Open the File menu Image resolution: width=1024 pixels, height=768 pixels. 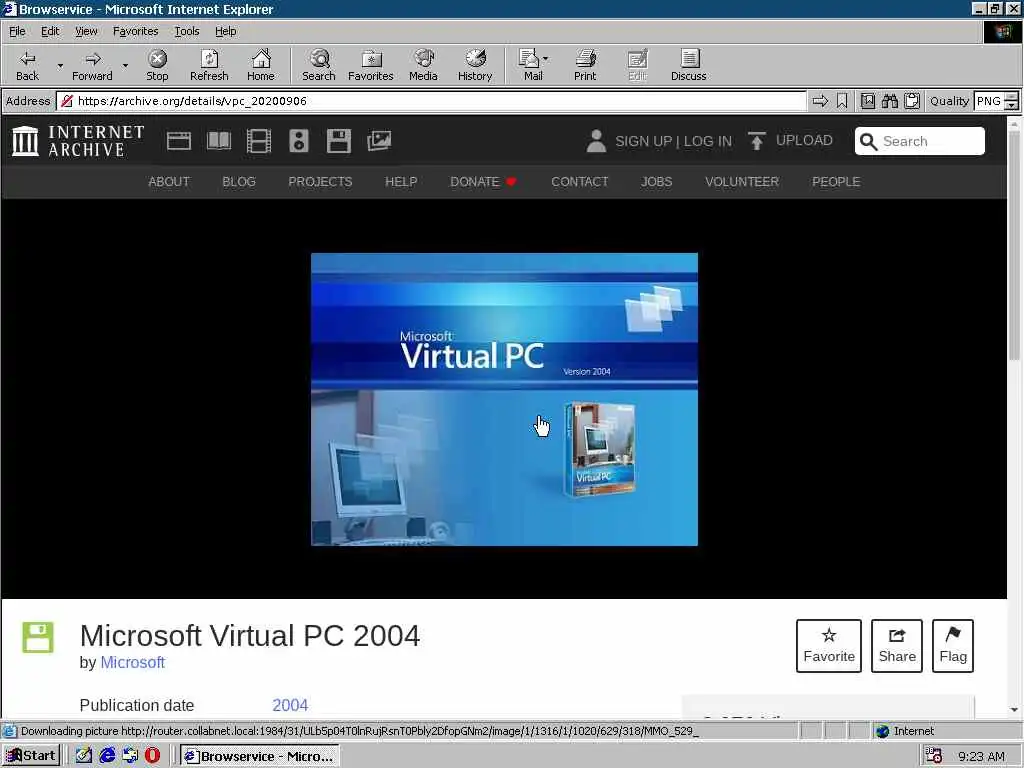click(17, 31)
